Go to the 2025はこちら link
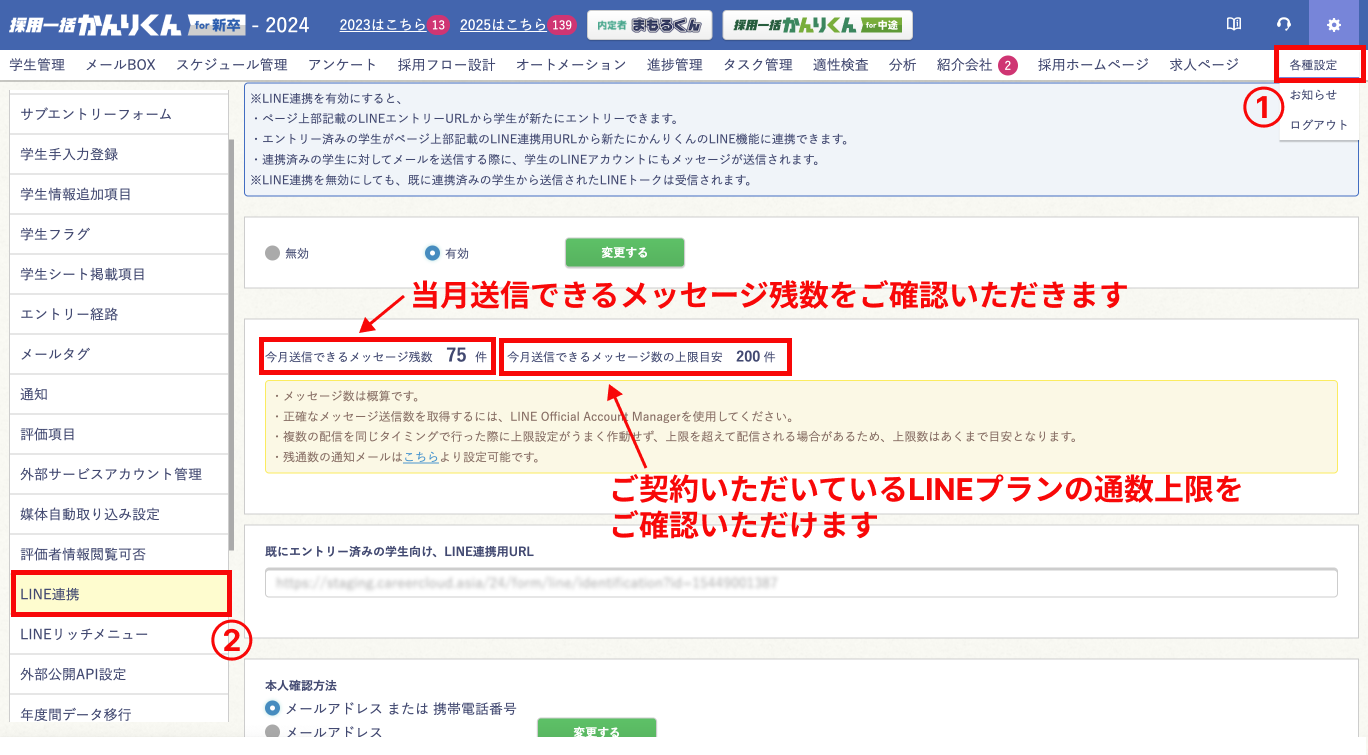The height and width of the screenshot is (755, 1368). (503, 25)
